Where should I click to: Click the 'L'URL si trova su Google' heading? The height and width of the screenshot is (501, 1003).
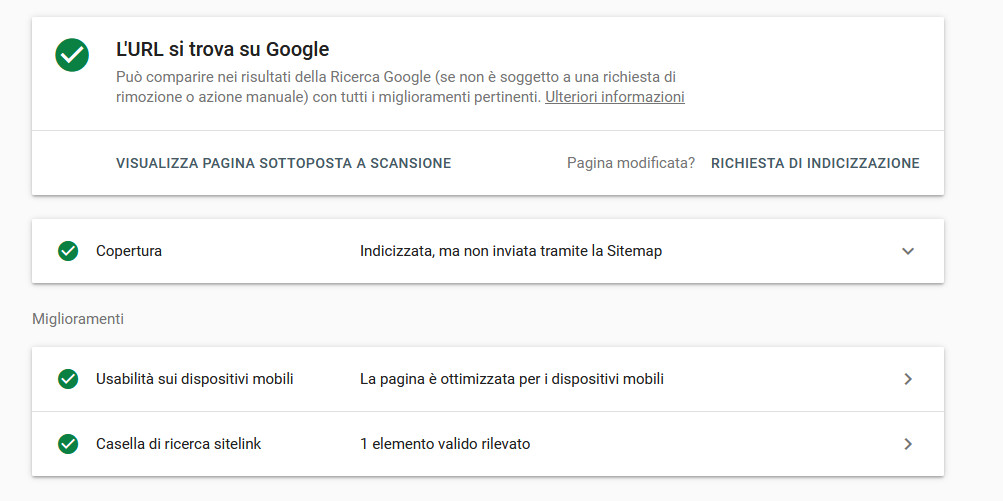click(x=223, y=49)
